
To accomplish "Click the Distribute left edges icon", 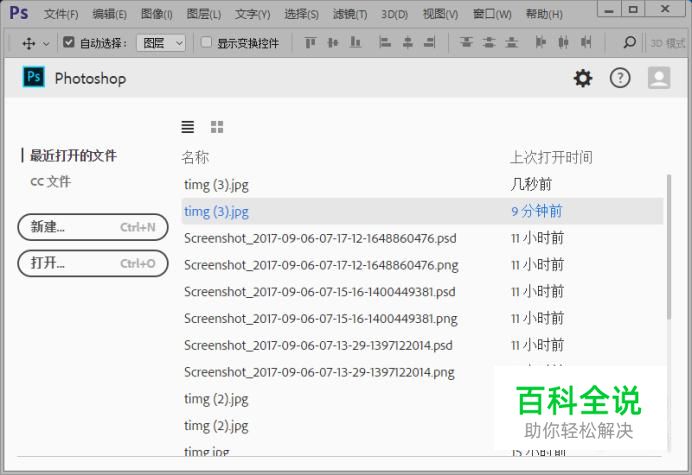I will (541, 42).
